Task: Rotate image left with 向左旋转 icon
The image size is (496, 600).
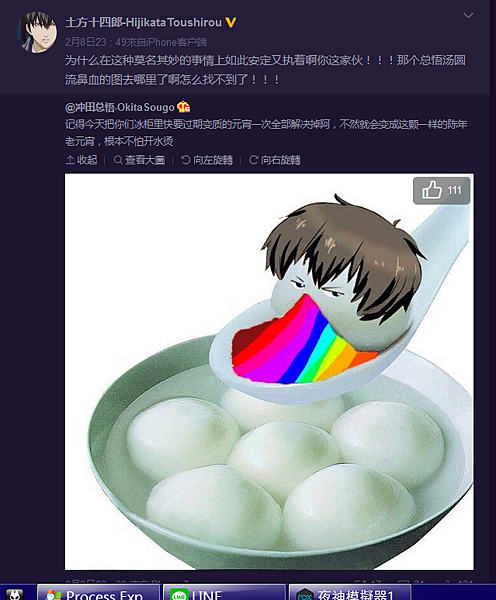Action: 186,160
